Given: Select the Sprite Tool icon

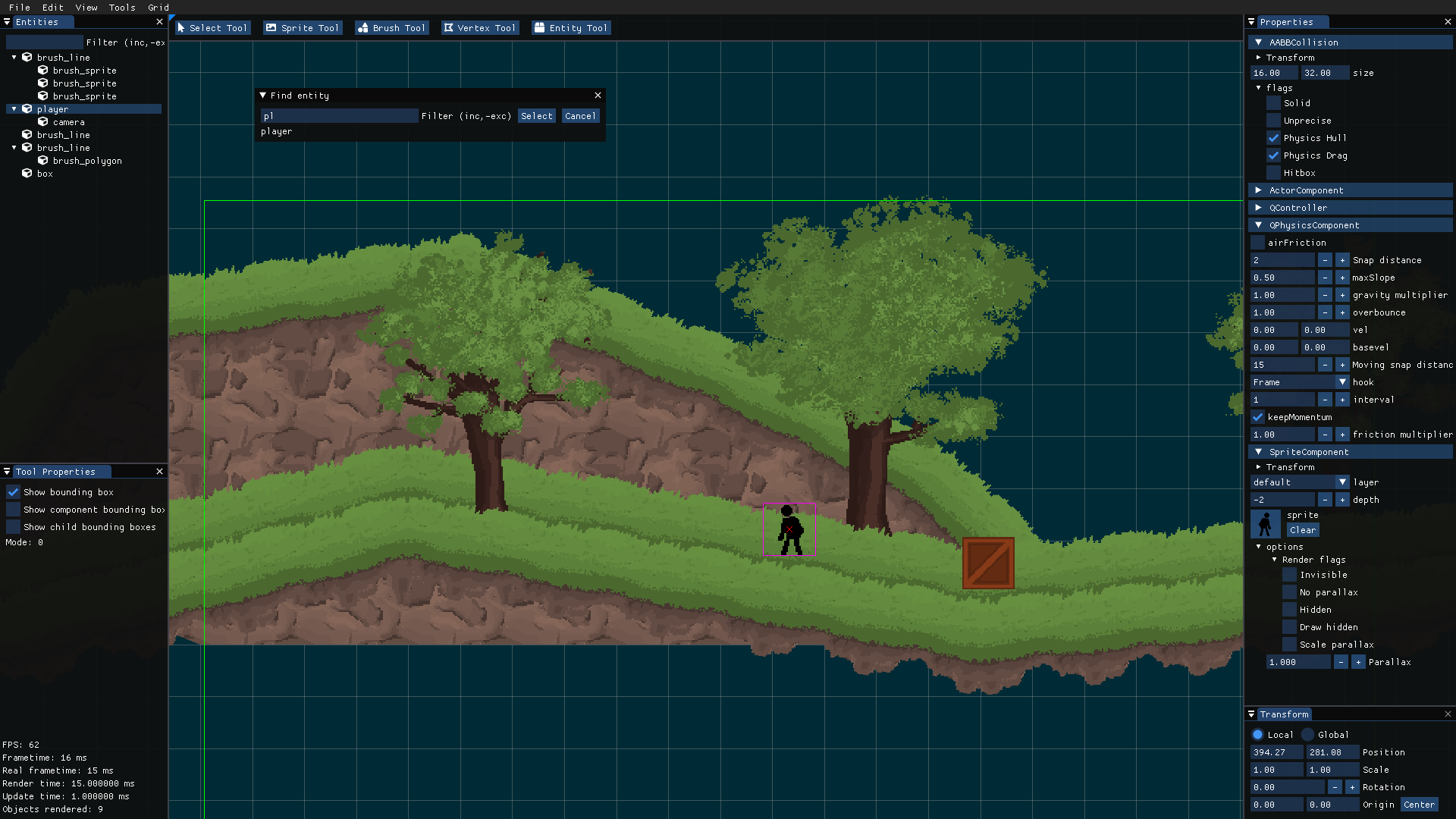Looking at the screenshot, I should [x=271, y=28].
